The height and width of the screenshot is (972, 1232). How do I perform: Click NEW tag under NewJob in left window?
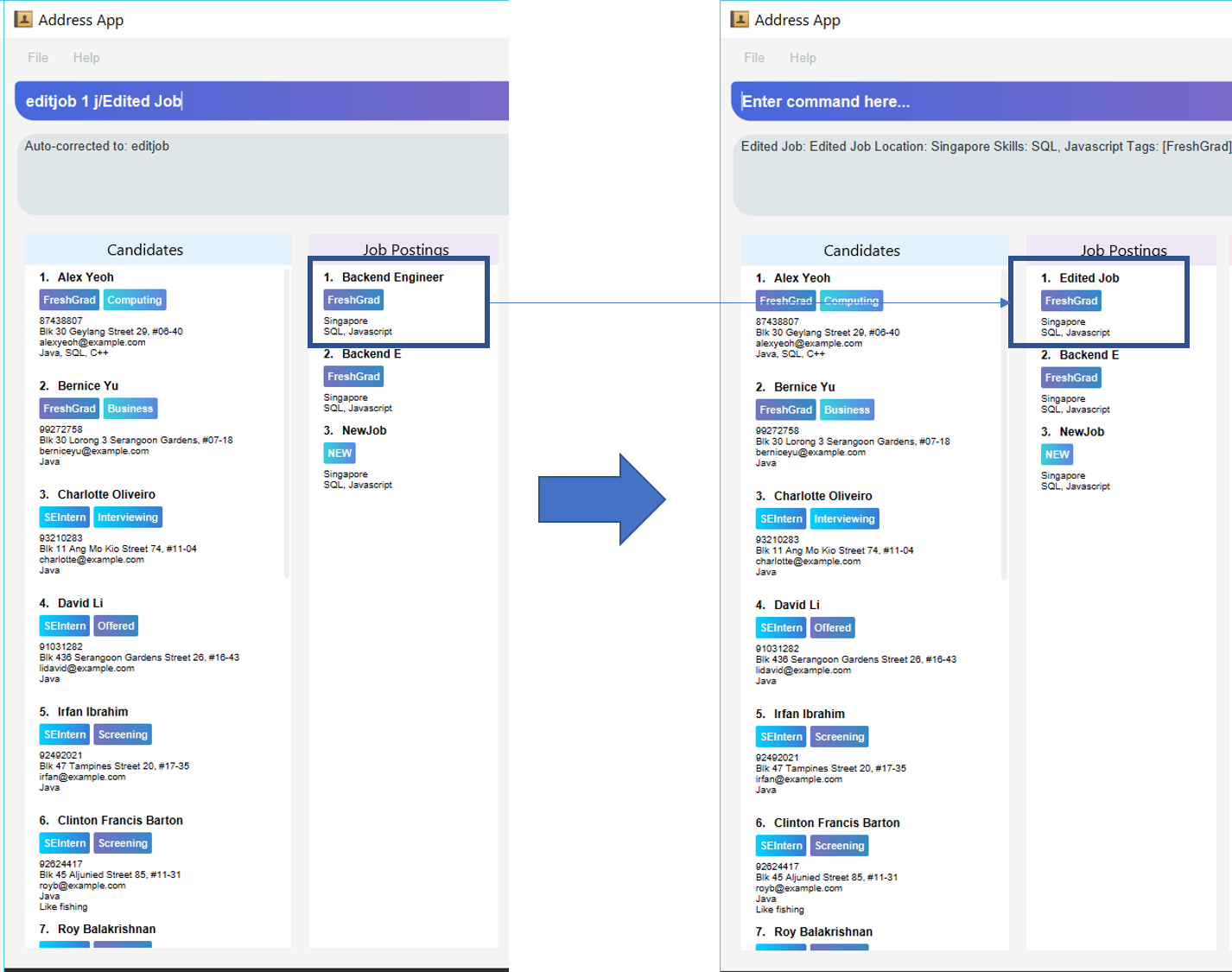tap(340, 453)
